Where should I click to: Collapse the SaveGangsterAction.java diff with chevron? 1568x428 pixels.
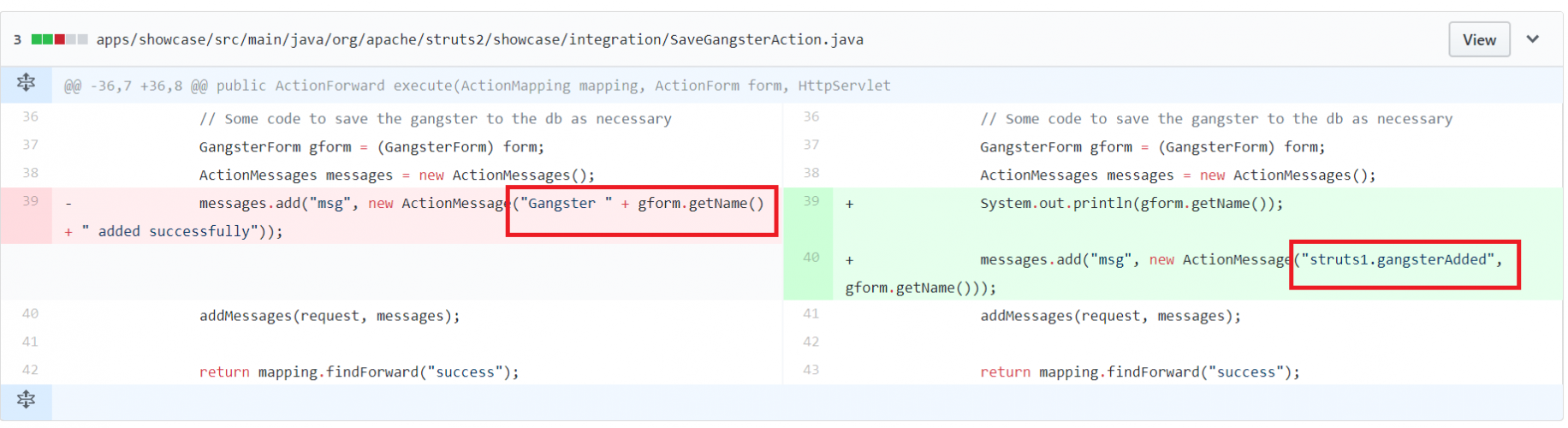tap(1532, 39)
